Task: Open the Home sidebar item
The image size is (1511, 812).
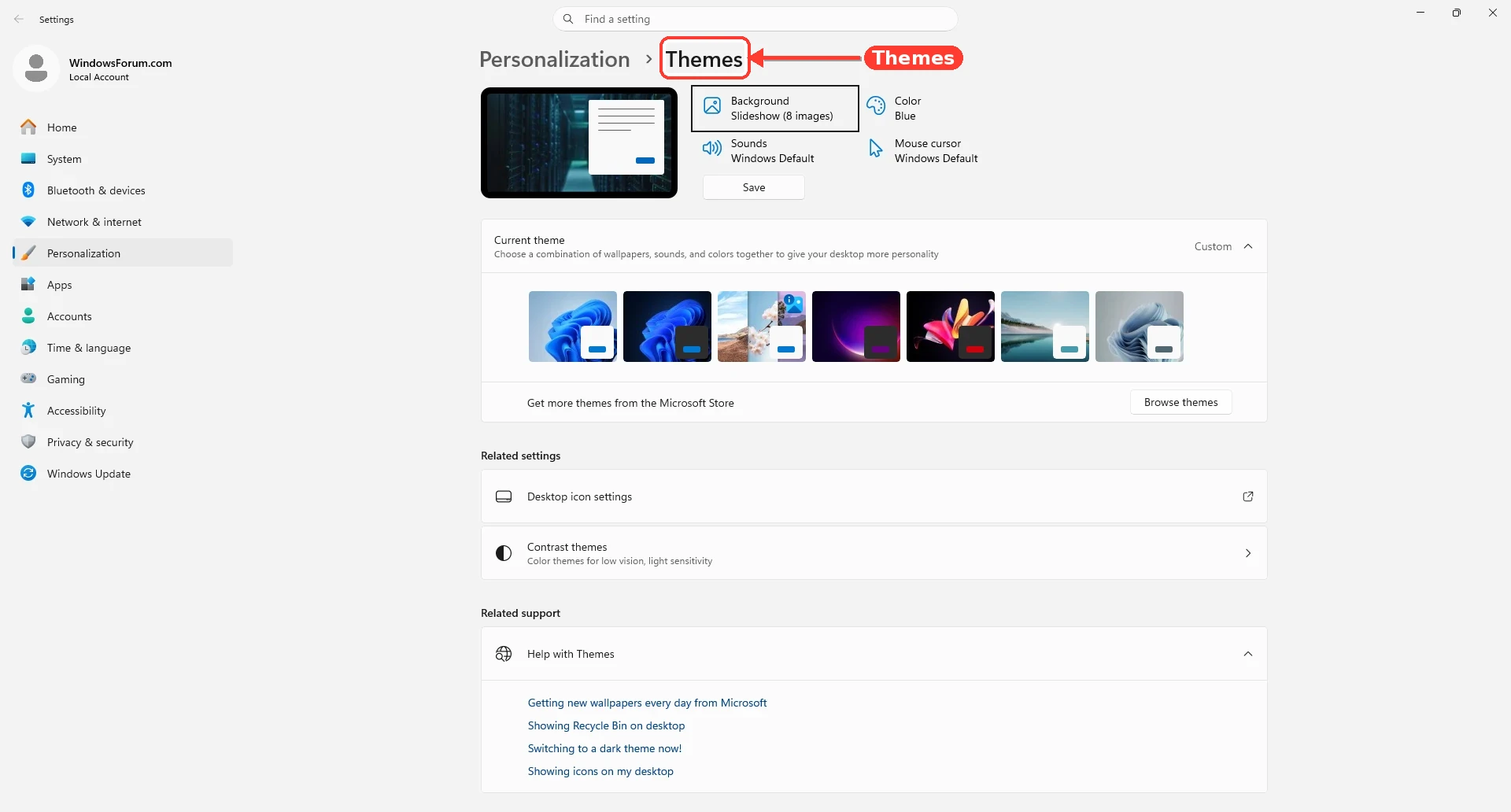Action: (x=123, y=127)
